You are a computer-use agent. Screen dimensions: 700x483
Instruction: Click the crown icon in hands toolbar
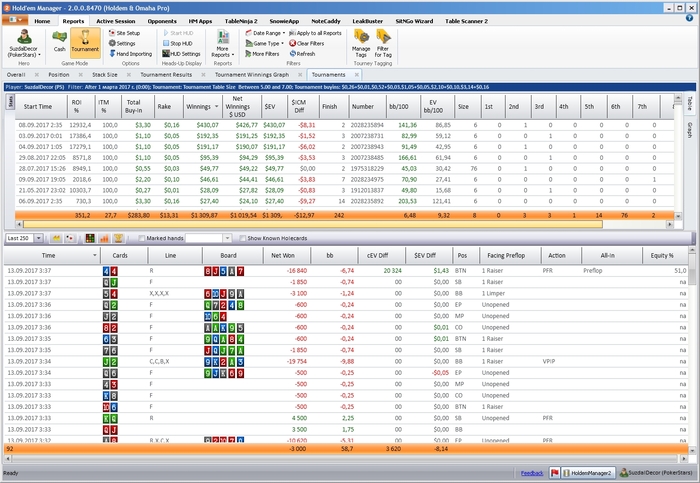point(56,238)
